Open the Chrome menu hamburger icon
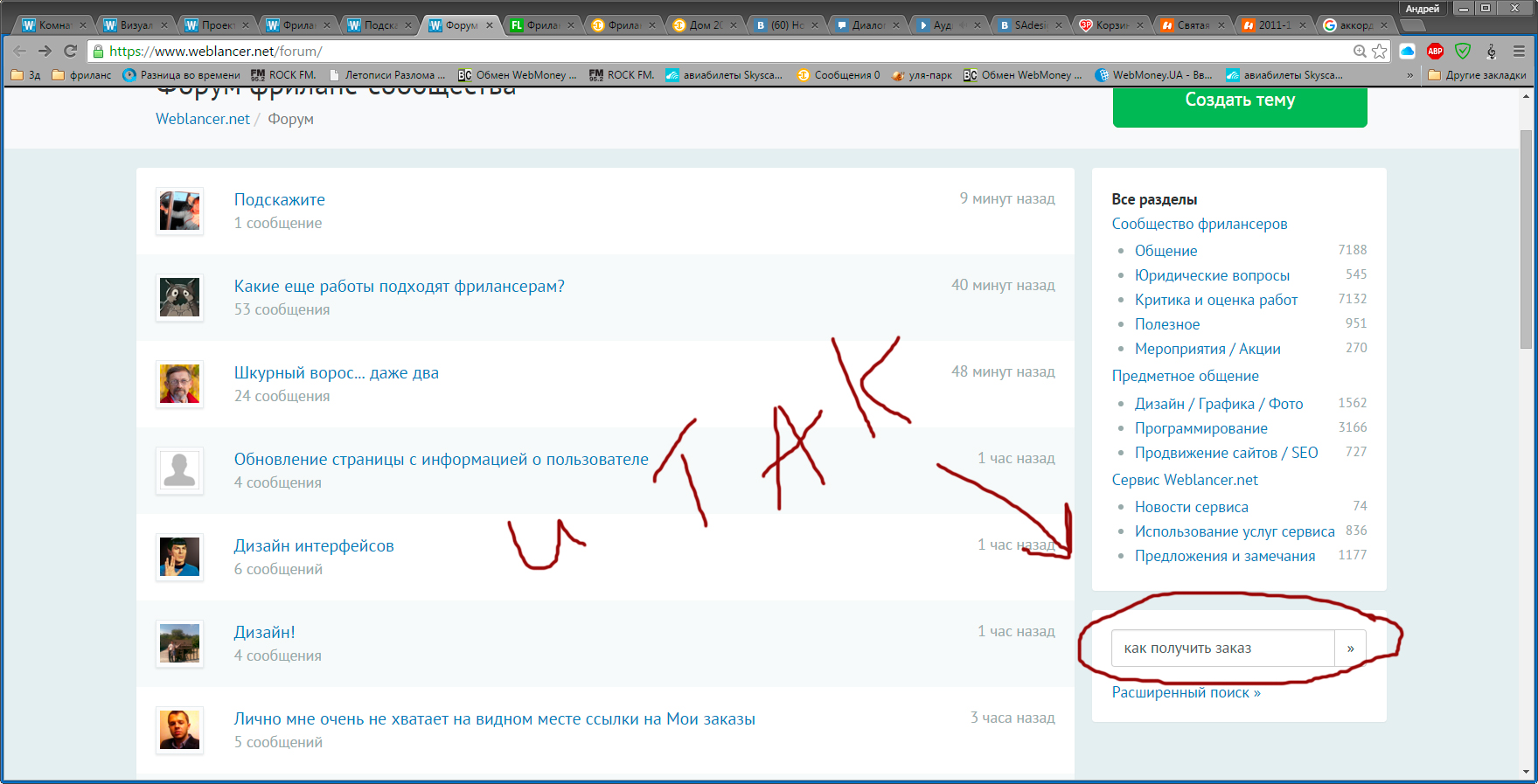 pyautogui.click(x=1520, y=51)
